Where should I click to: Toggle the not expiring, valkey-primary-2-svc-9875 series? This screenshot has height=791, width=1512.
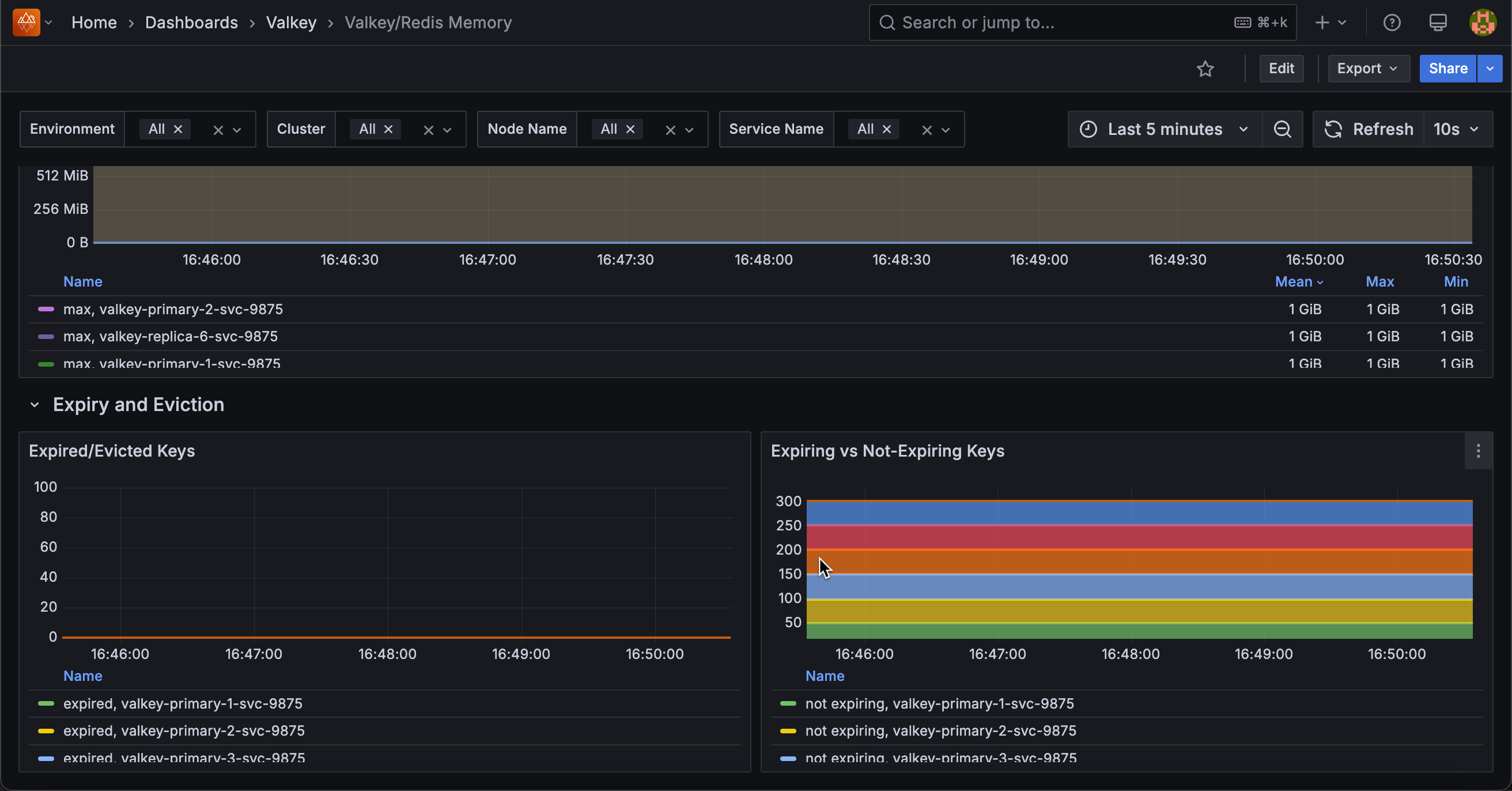pos(940,730)
